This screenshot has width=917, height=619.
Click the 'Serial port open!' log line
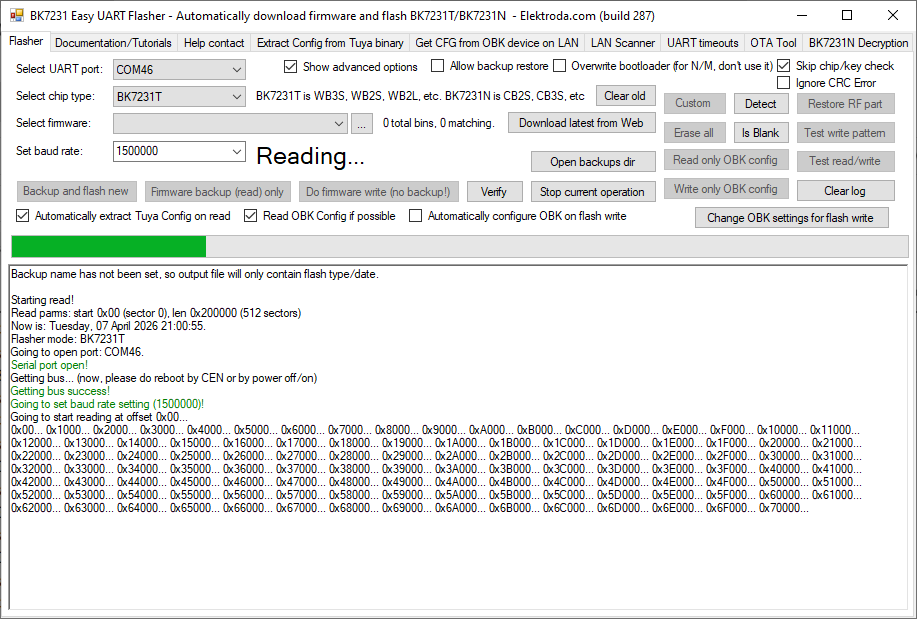pos(49,365)
